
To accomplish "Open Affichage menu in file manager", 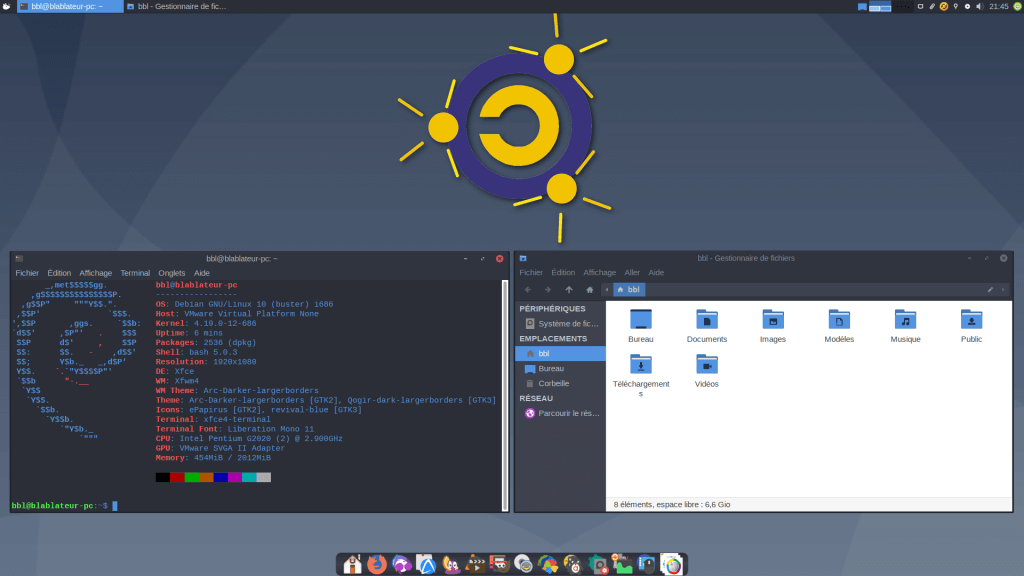I will click(600, 272).
